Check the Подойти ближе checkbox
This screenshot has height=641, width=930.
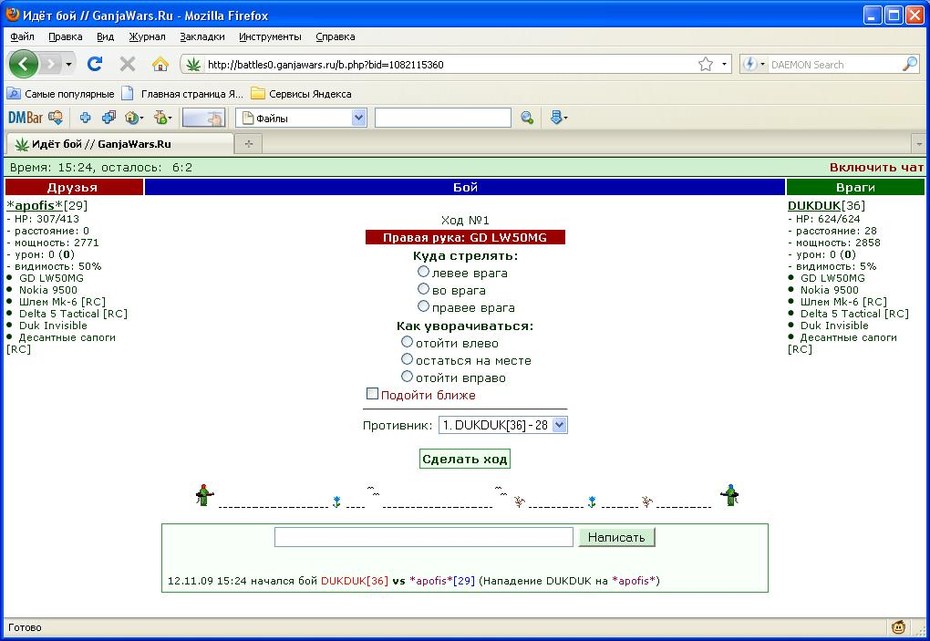(x=372, y=394)
